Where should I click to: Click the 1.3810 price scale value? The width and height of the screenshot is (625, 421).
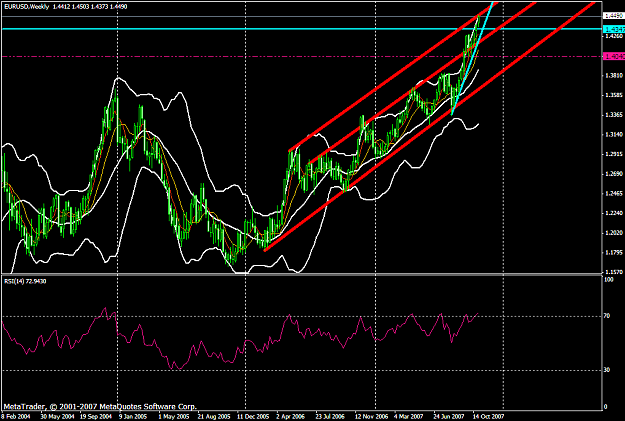pos(614,75)
